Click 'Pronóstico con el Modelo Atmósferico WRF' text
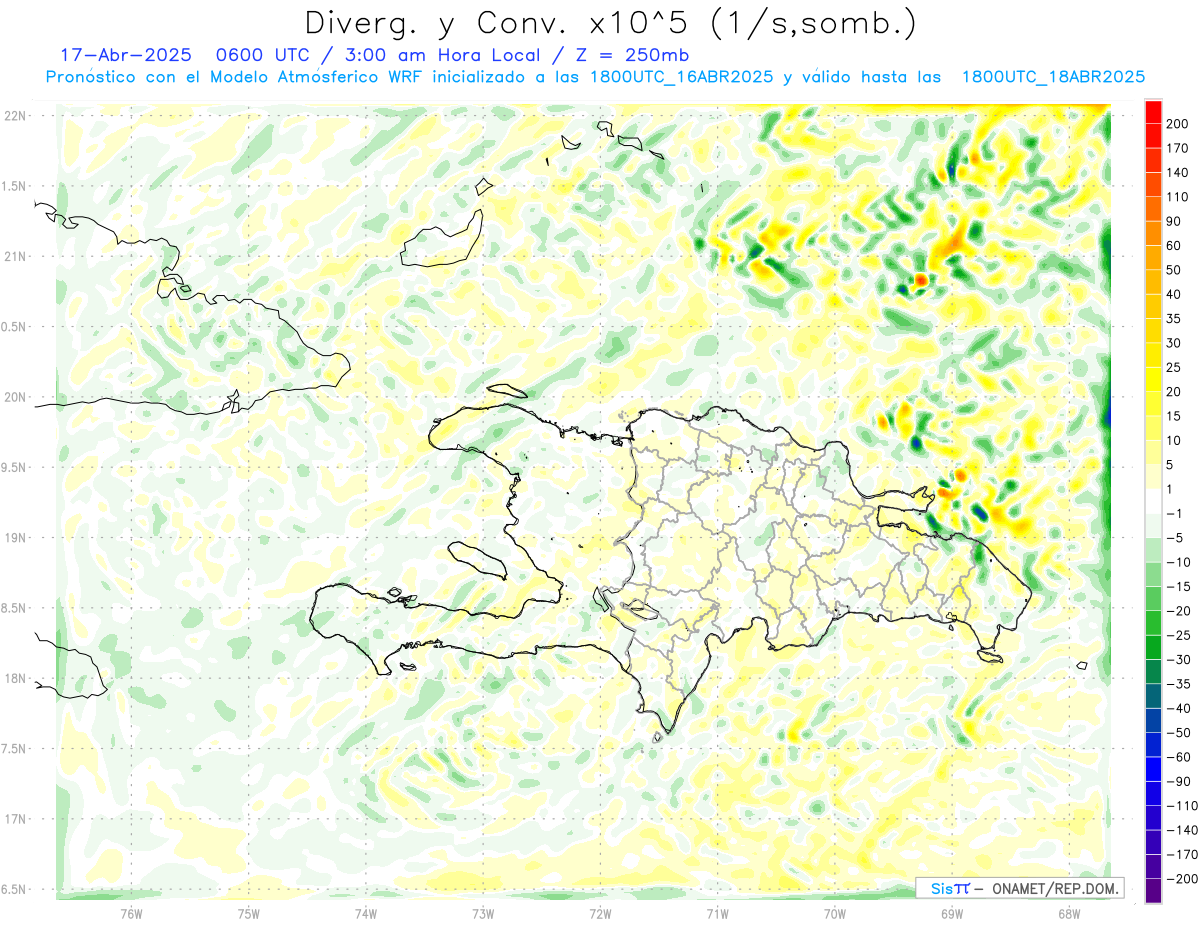Image resolution: width=1200 pixels, height=927 pixels. tap(235, 77)
